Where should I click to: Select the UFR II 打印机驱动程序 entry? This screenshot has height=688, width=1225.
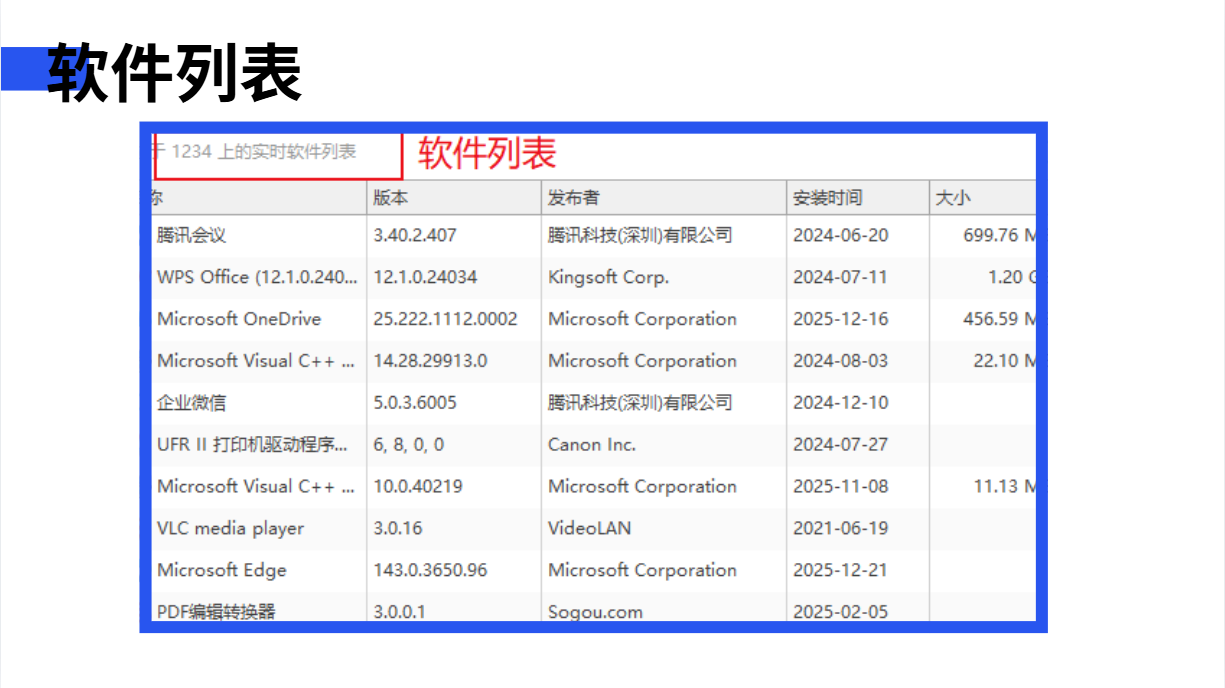(x=253, y=445)
